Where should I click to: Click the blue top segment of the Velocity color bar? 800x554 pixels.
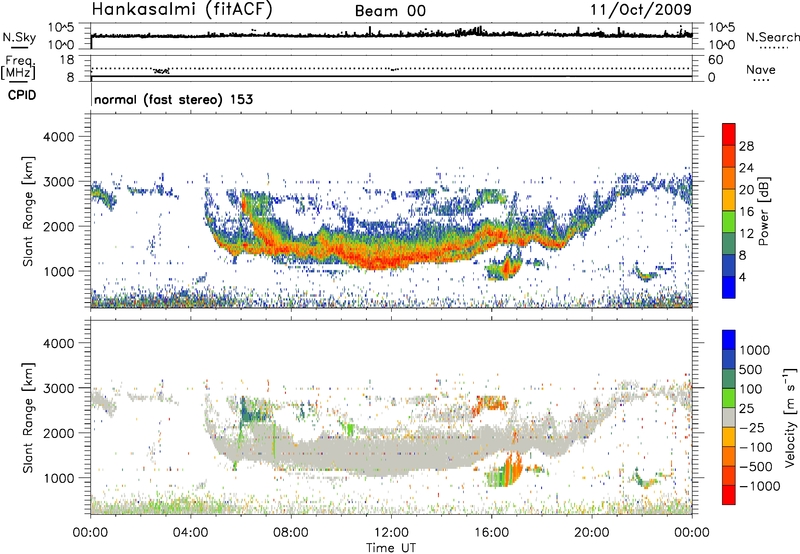pyautogui.click(x=729, y=340)
